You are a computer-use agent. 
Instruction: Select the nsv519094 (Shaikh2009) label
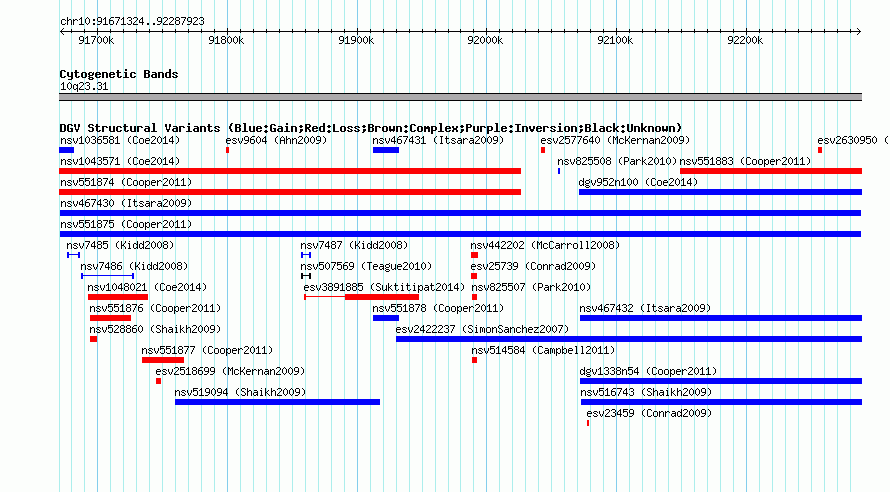[240, 392]
